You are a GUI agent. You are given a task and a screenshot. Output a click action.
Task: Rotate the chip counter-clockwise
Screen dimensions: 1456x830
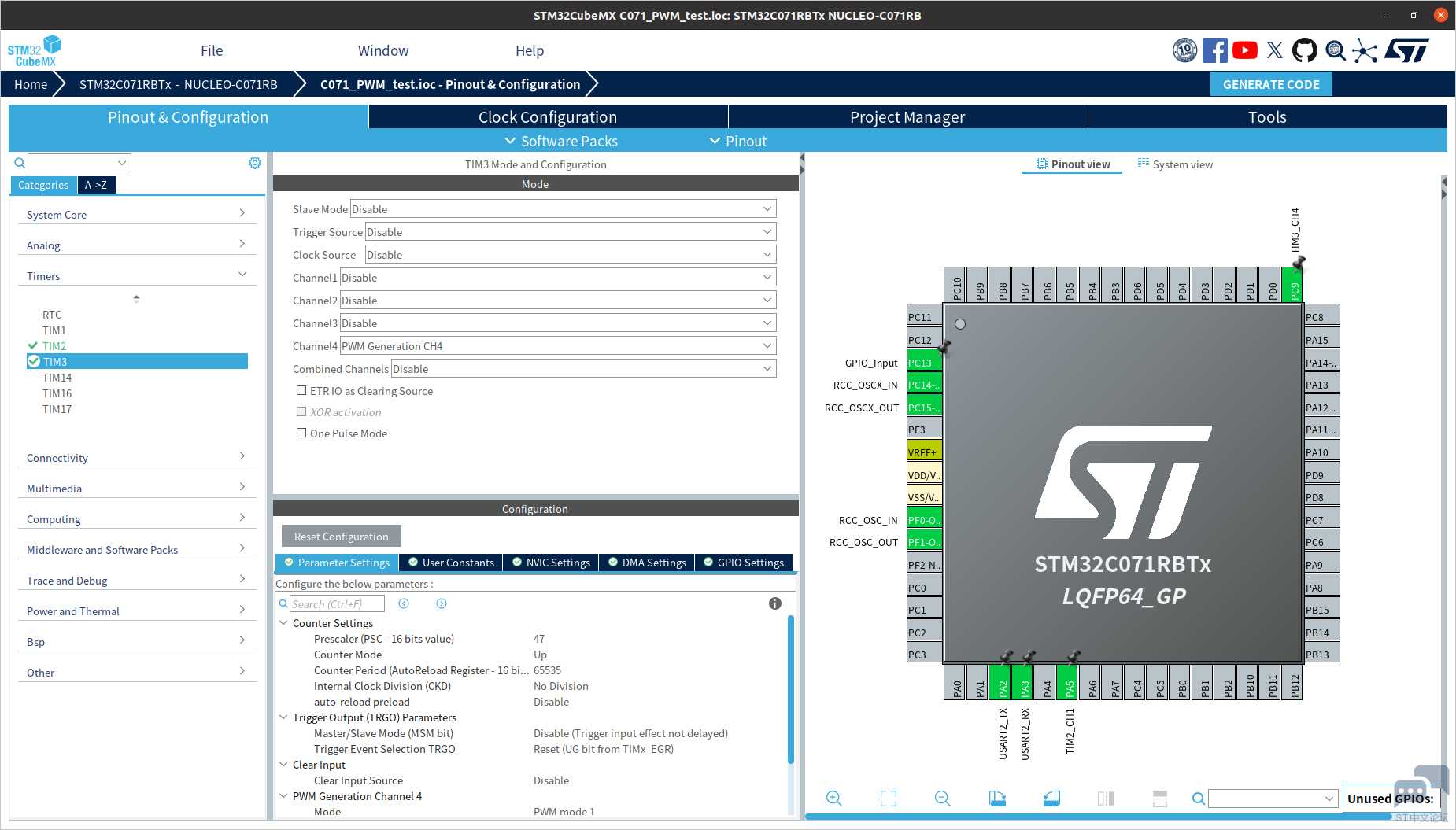pyautogui.click(x=1051, y=799)
